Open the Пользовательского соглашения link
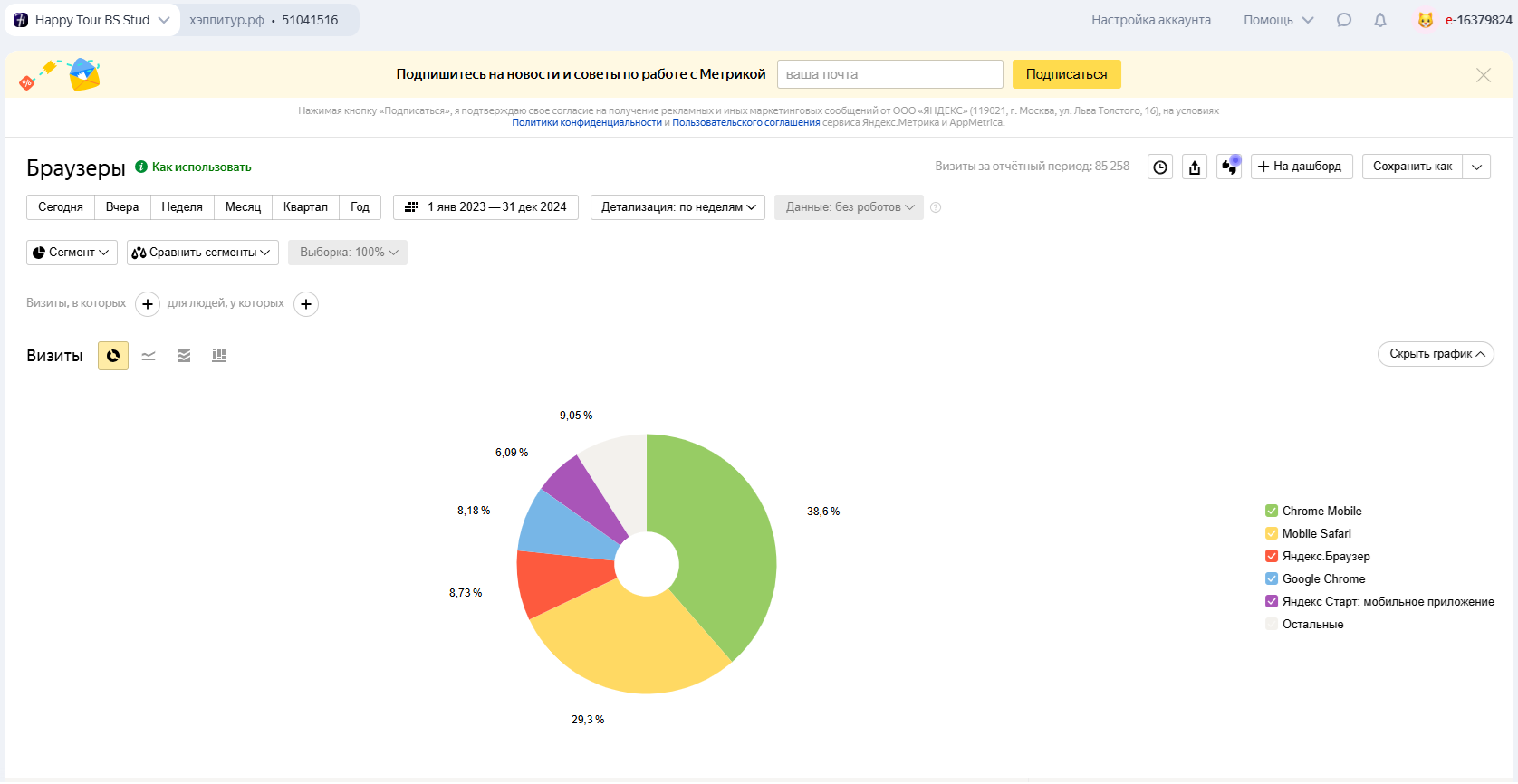The width and height of the screenshot is (1518, 784). [x=746, y=123]
